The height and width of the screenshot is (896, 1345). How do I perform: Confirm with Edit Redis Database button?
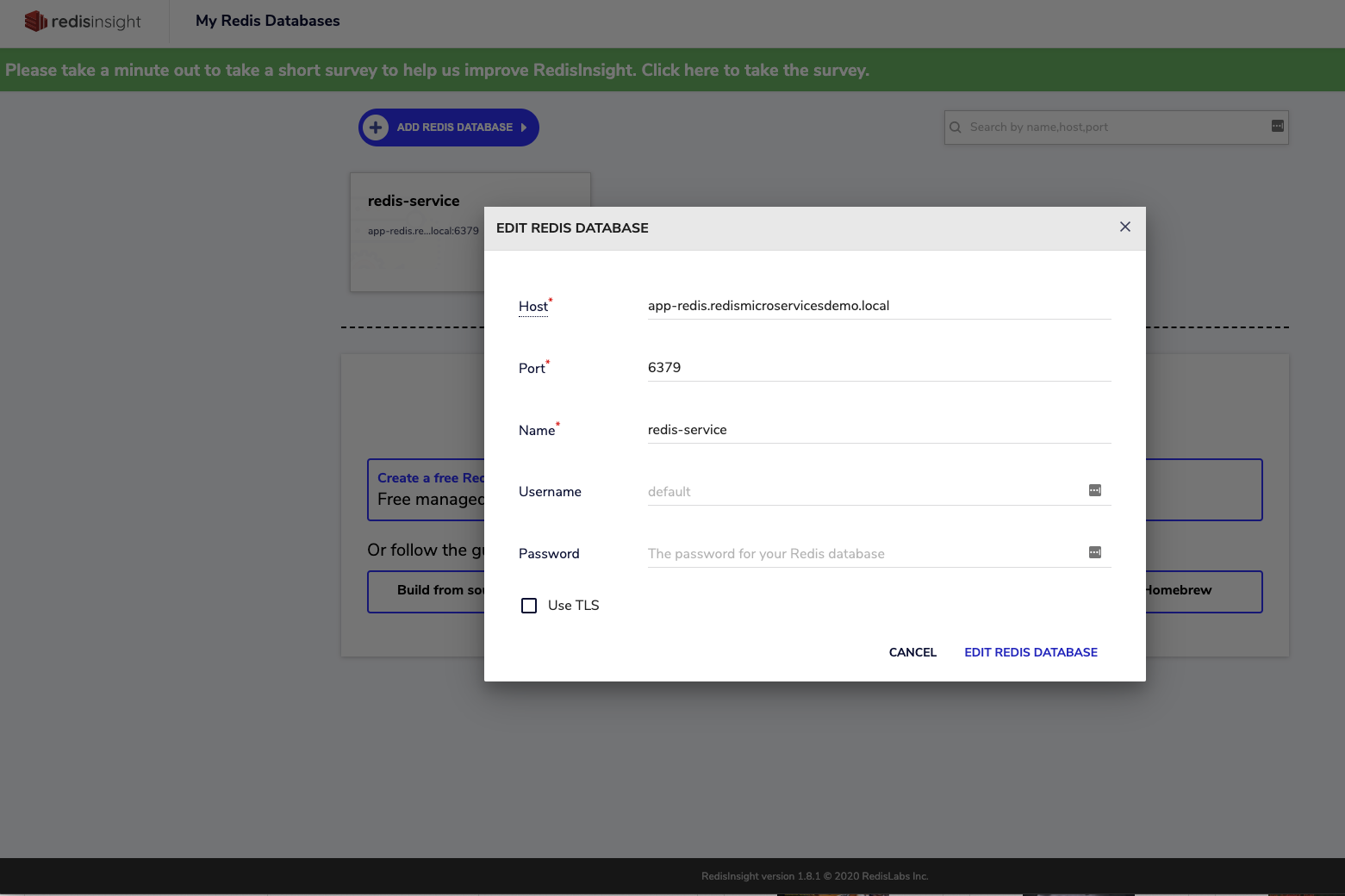[x=1031, y=652]
